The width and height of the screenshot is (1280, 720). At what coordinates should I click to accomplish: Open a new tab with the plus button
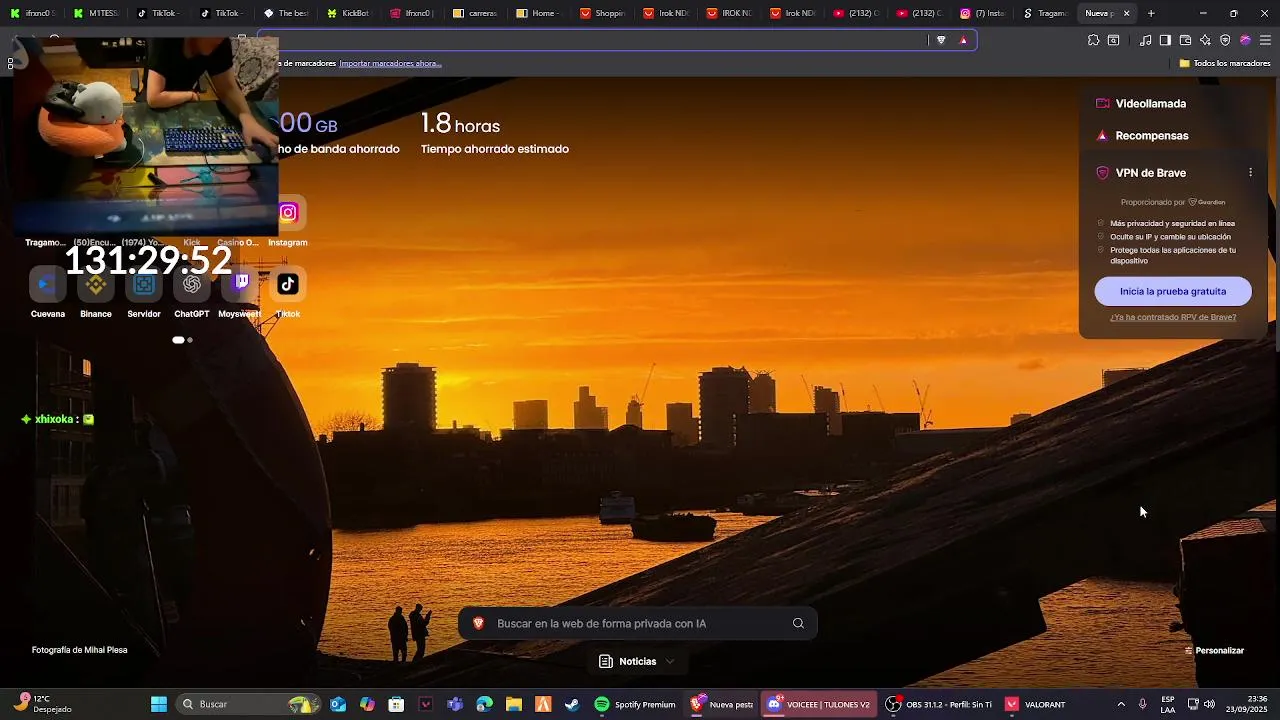click(x=1151, y=13)
